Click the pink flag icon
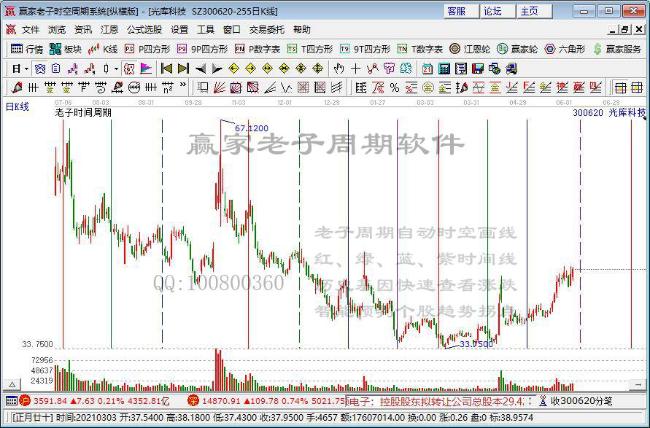 [x=146, y=69]
